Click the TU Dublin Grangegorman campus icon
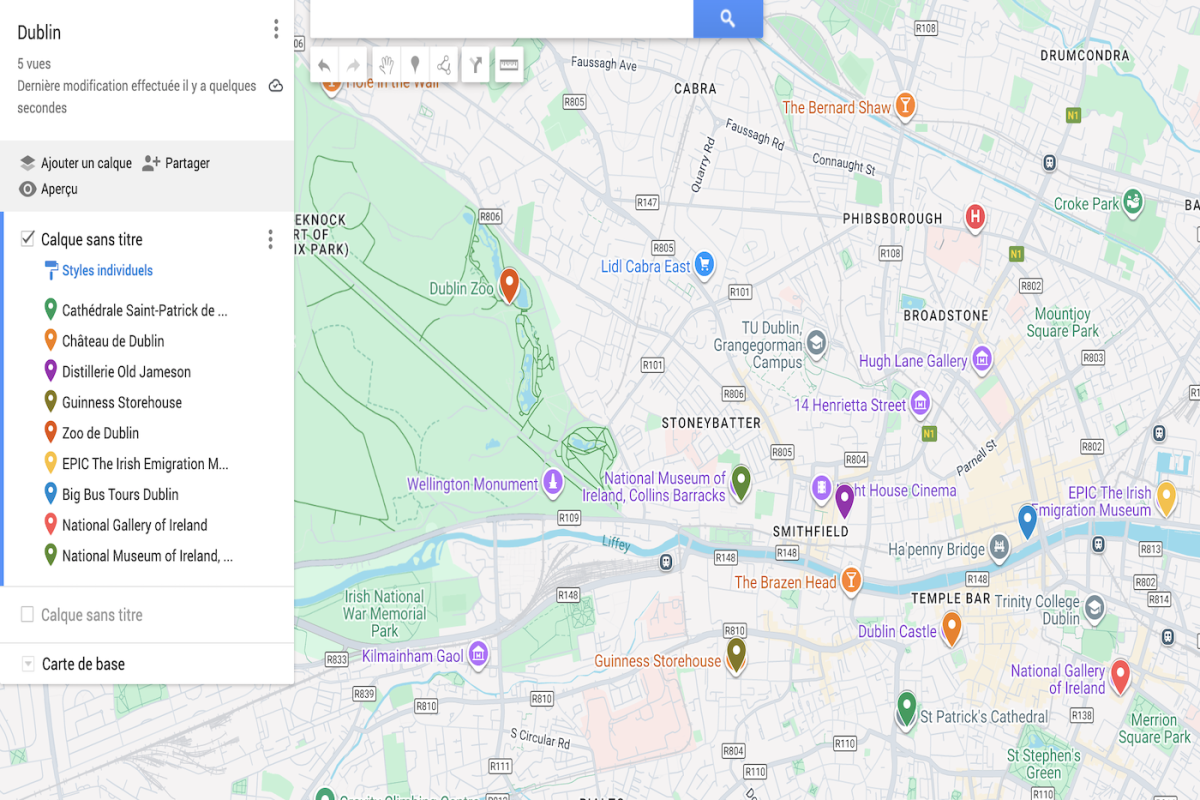 (x=817, y=344)
